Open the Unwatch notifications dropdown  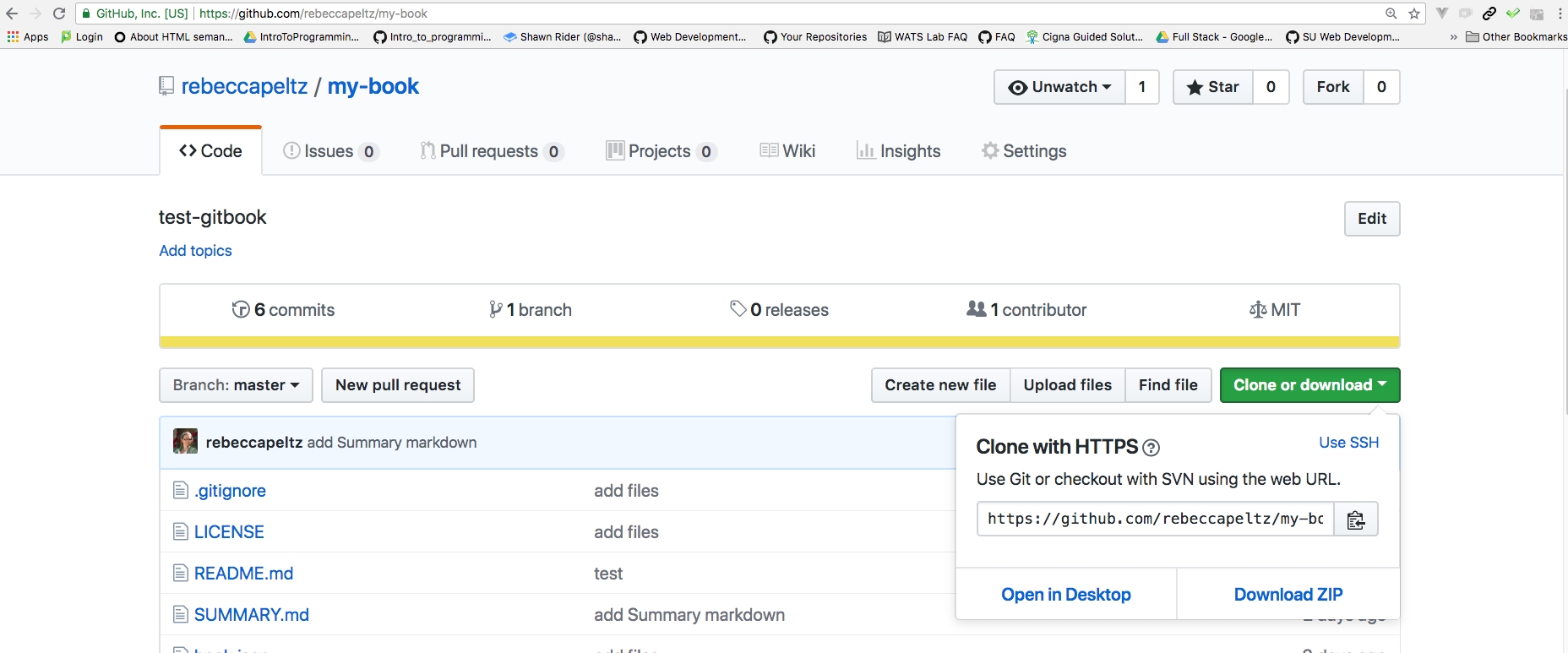click(1059, 87)
